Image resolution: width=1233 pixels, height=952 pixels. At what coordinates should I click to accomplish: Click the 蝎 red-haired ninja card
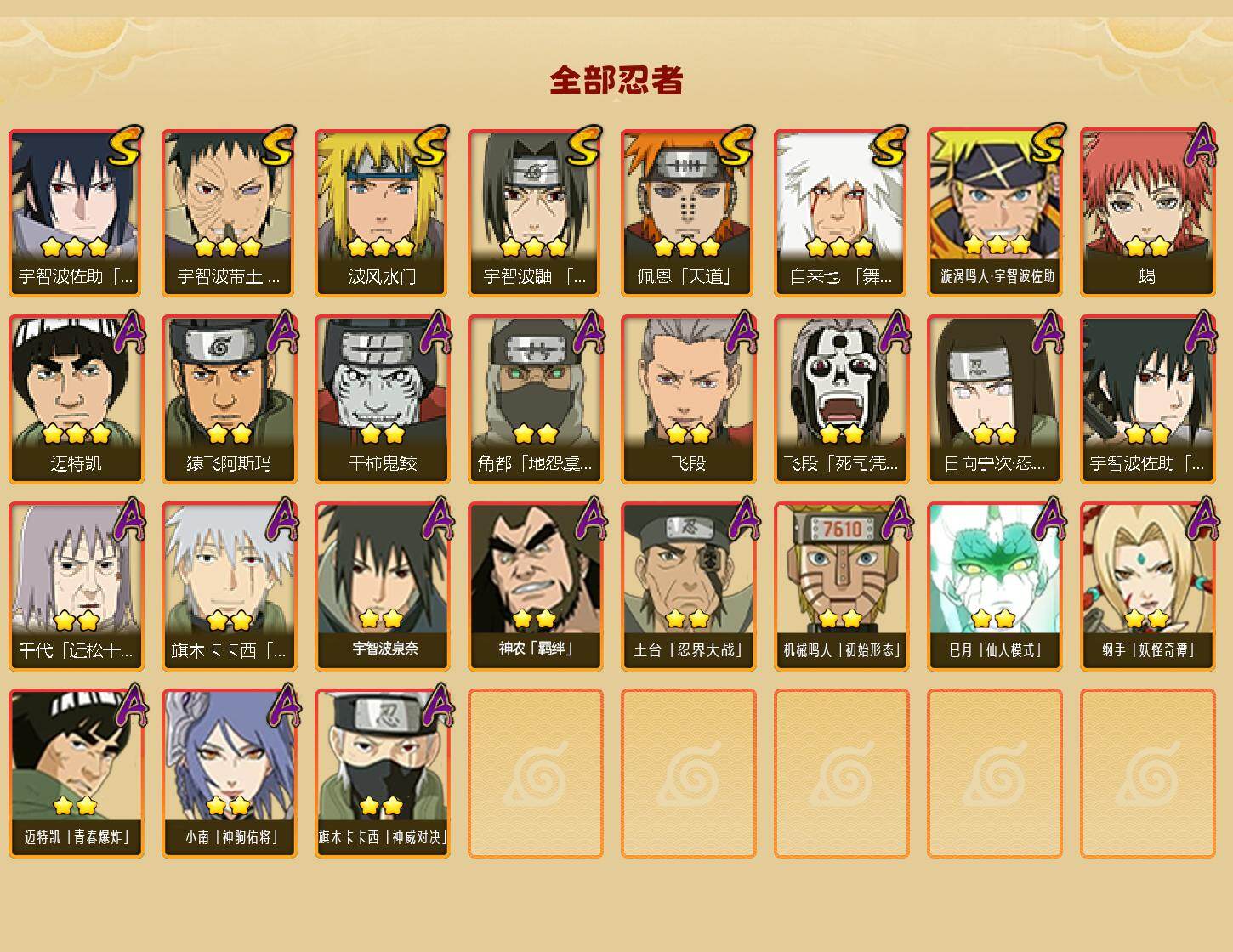[1148, 212]
